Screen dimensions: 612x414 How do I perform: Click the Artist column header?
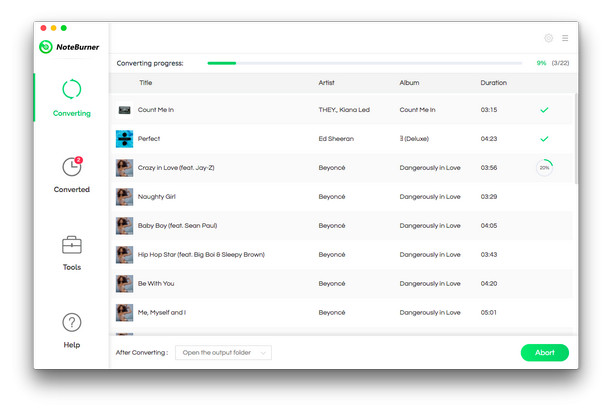326,83
